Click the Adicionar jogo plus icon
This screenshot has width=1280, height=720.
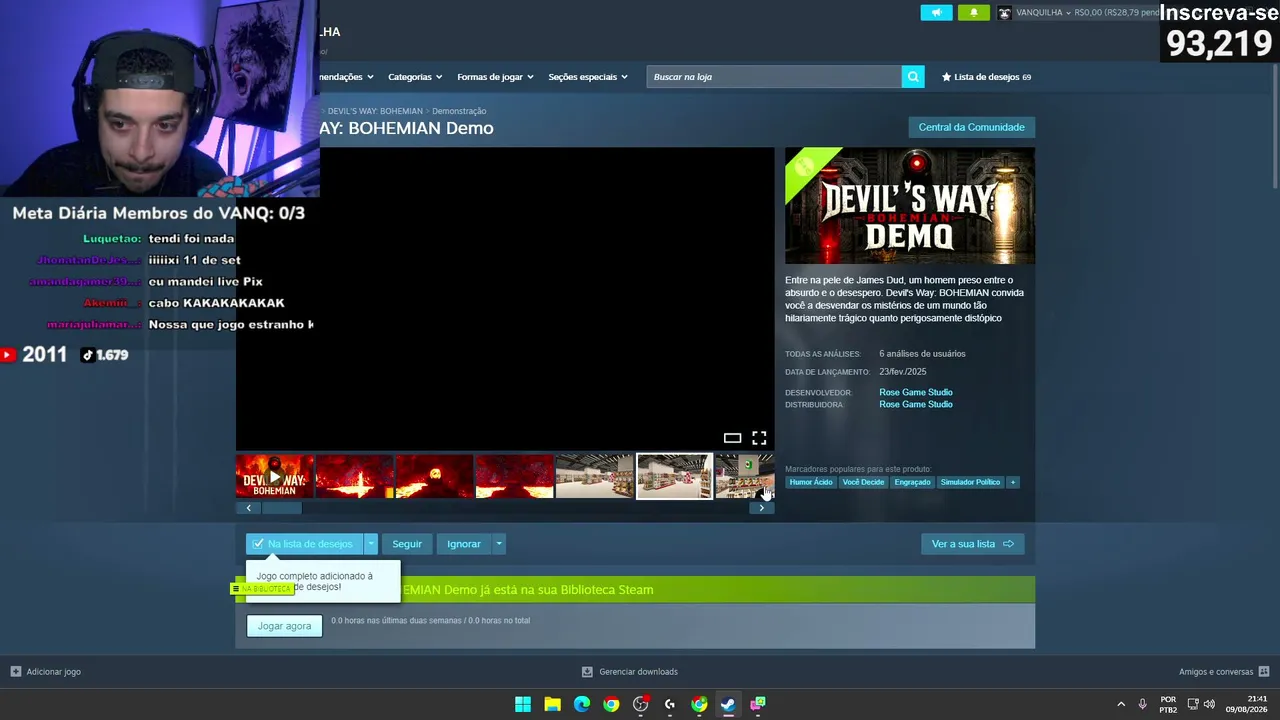click(x=16, y=672)
